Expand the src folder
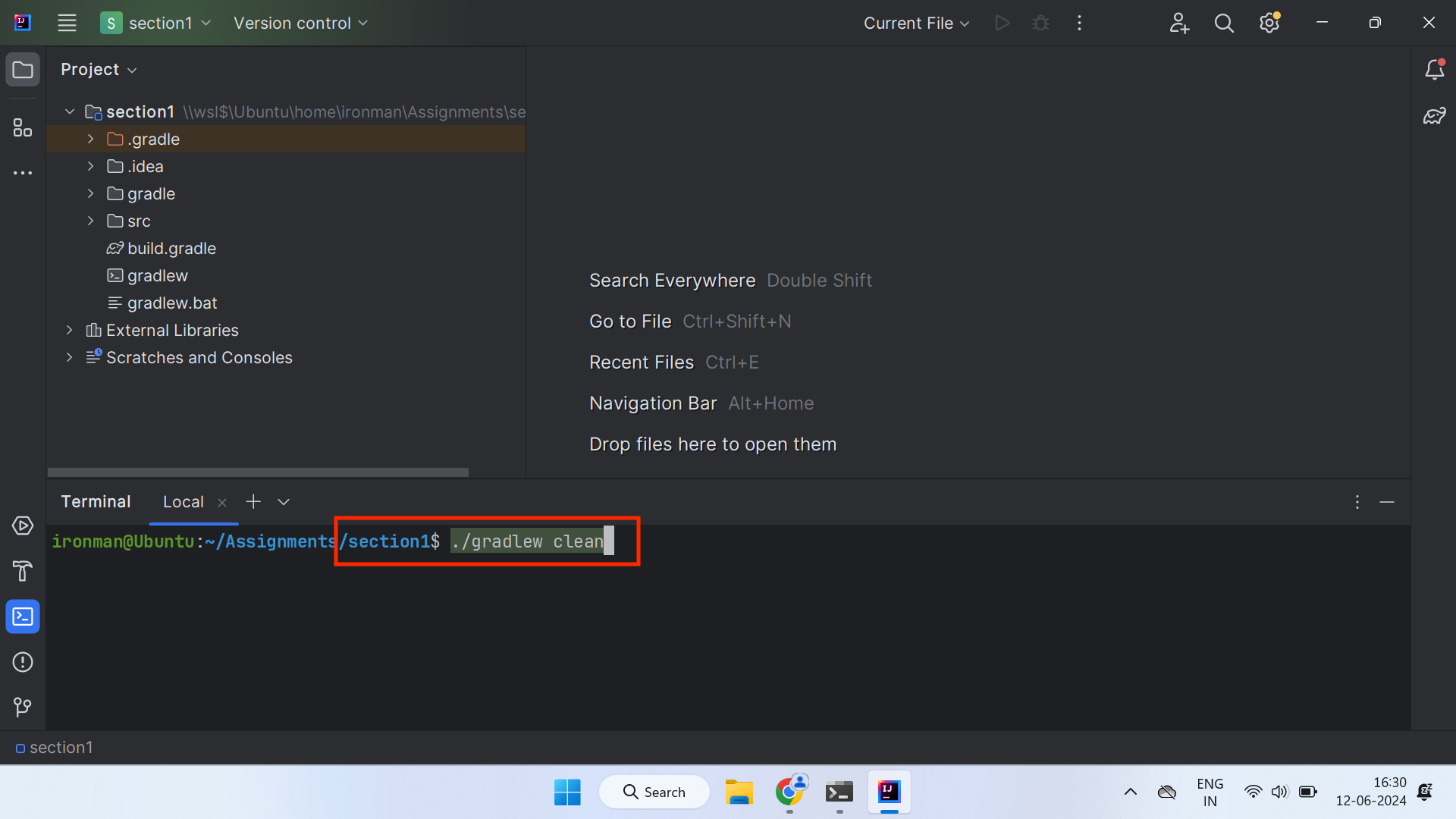This screenshot has width=1456, height=819. click(x=91, y=221)
